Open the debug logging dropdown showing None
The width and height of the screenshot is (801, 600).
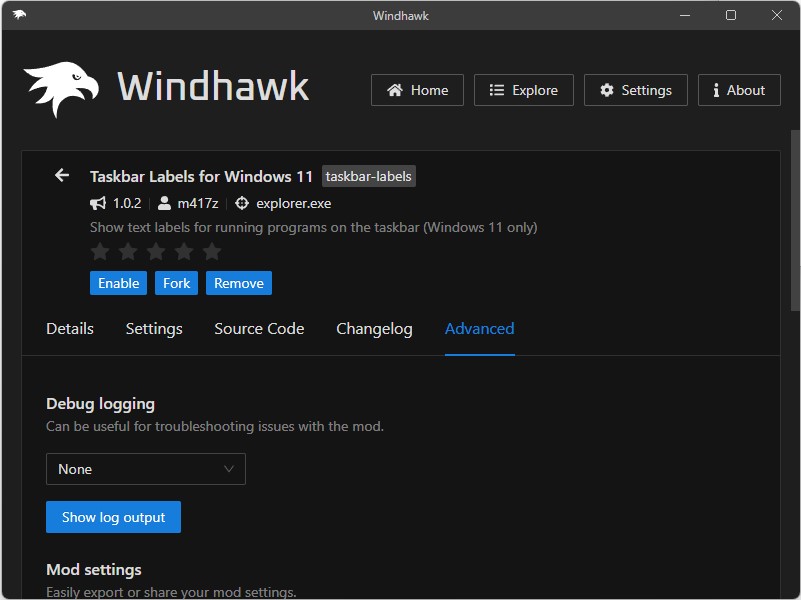tap(145, 468)
